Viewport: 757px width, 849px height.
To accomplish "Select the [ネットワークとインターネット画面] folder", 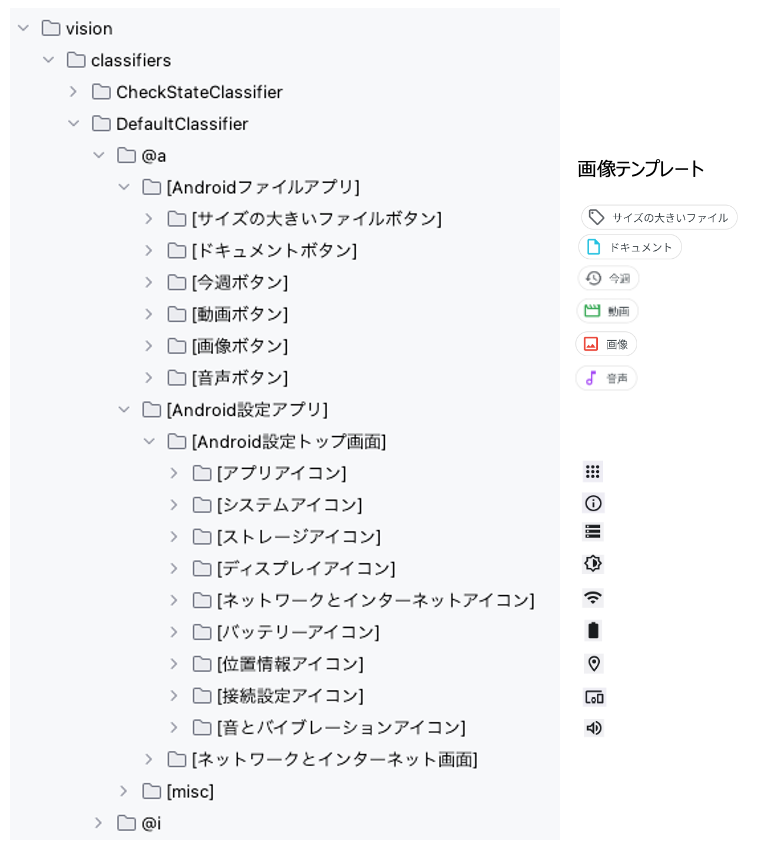I will [x=323, y=759].
